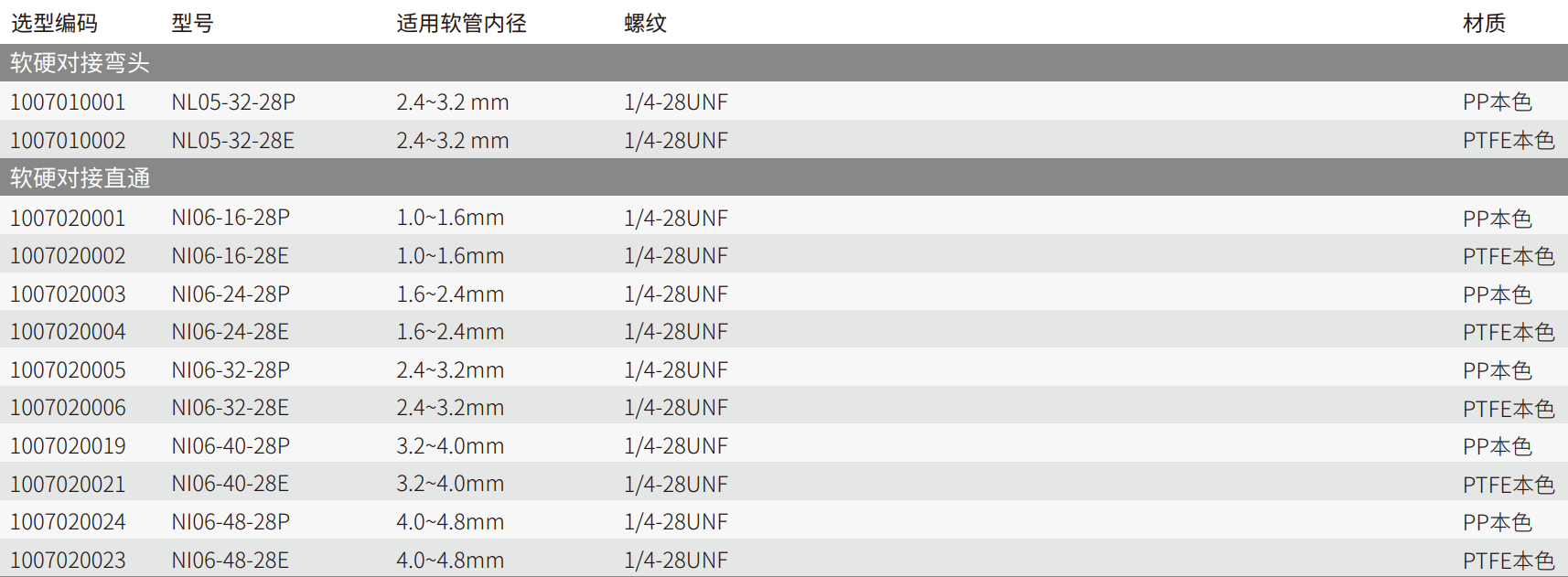This screenshot has height=577, width=1568.
Task: Click model NI06-24-28E
Action: [x=230, y=332]
